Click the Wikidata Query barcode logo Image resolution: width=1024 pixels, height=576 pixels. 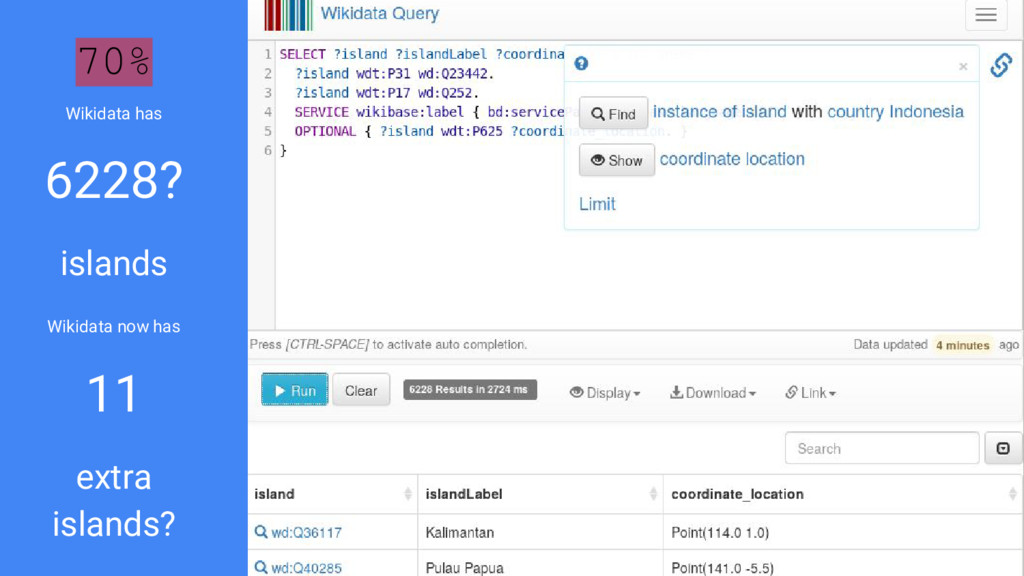pyautogui.click(x=289, y=15)
